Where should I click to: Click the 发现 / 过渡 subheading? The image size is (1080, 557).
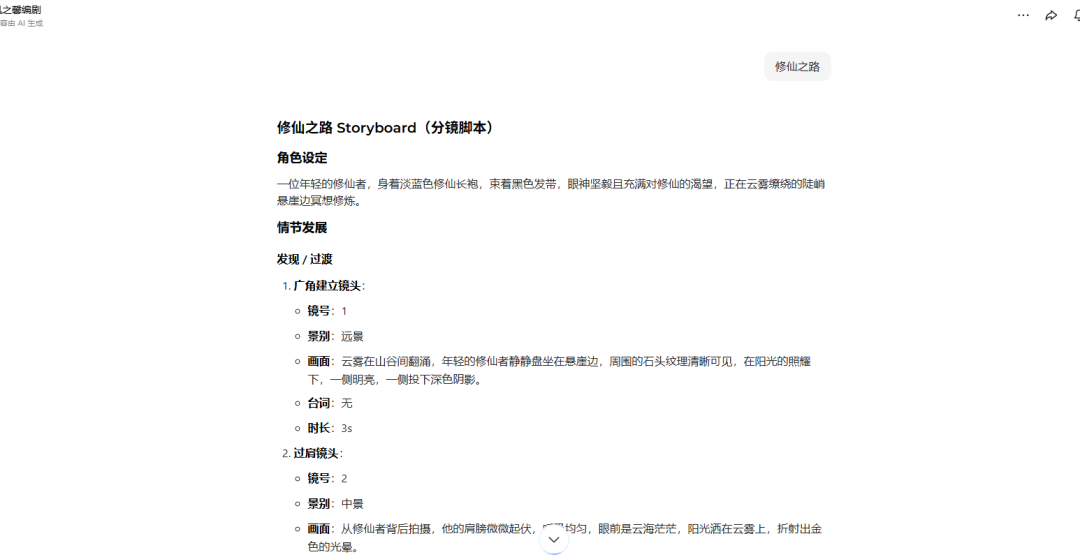coord(304,260)
